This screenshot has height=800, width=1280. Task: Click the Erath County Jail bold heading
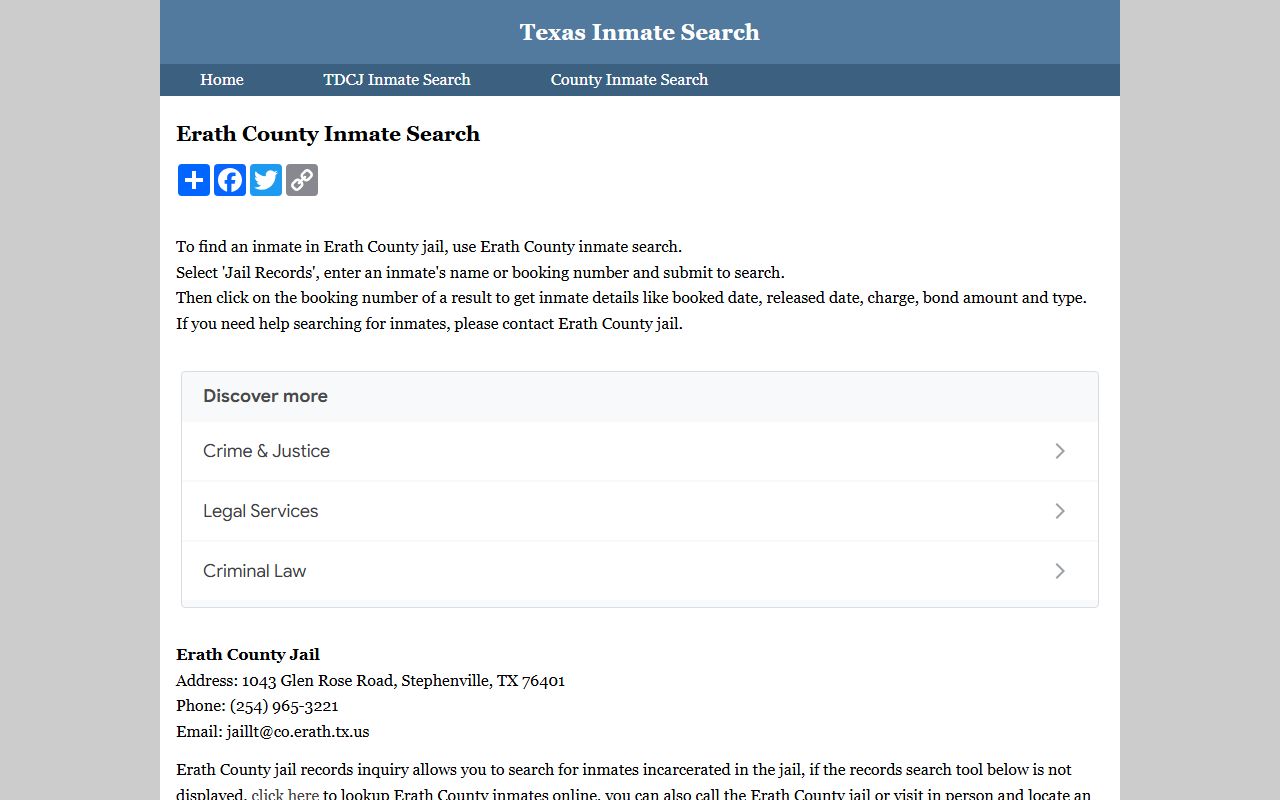pyautogui.click(x=248, y=655)
